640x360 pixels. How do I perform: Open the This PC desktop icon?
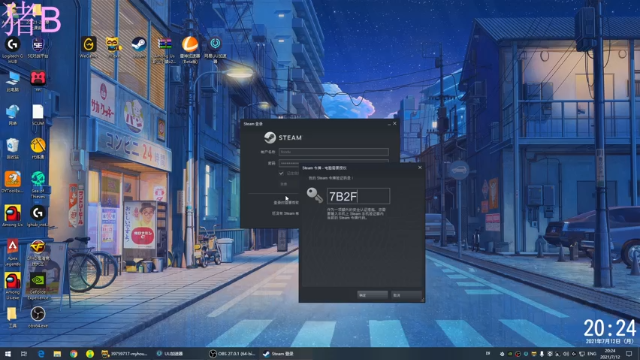13,78
